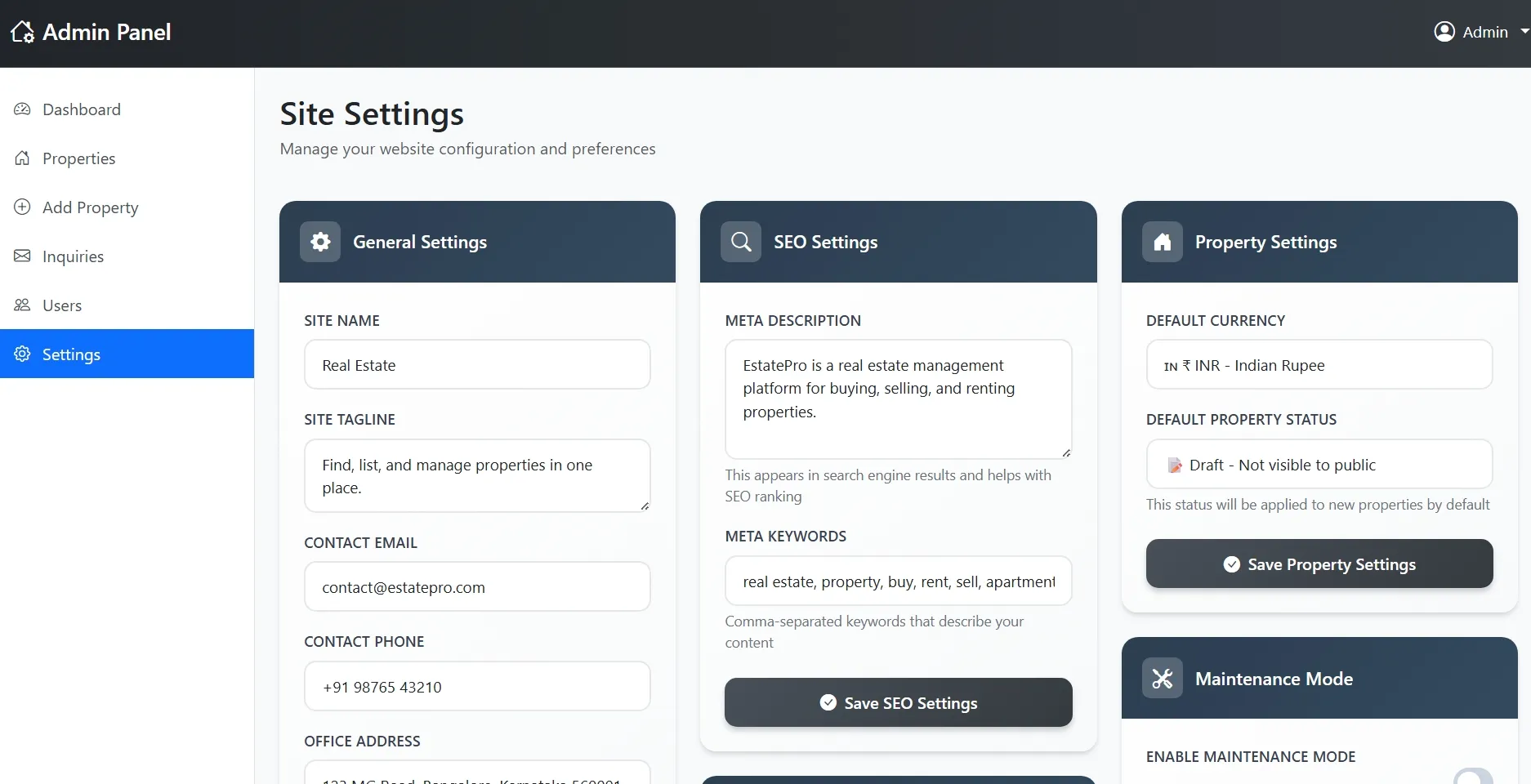The image size is (1531, 784).
Task: Select the Dashboard speedometer icon
Action: (x=22, y=109)
